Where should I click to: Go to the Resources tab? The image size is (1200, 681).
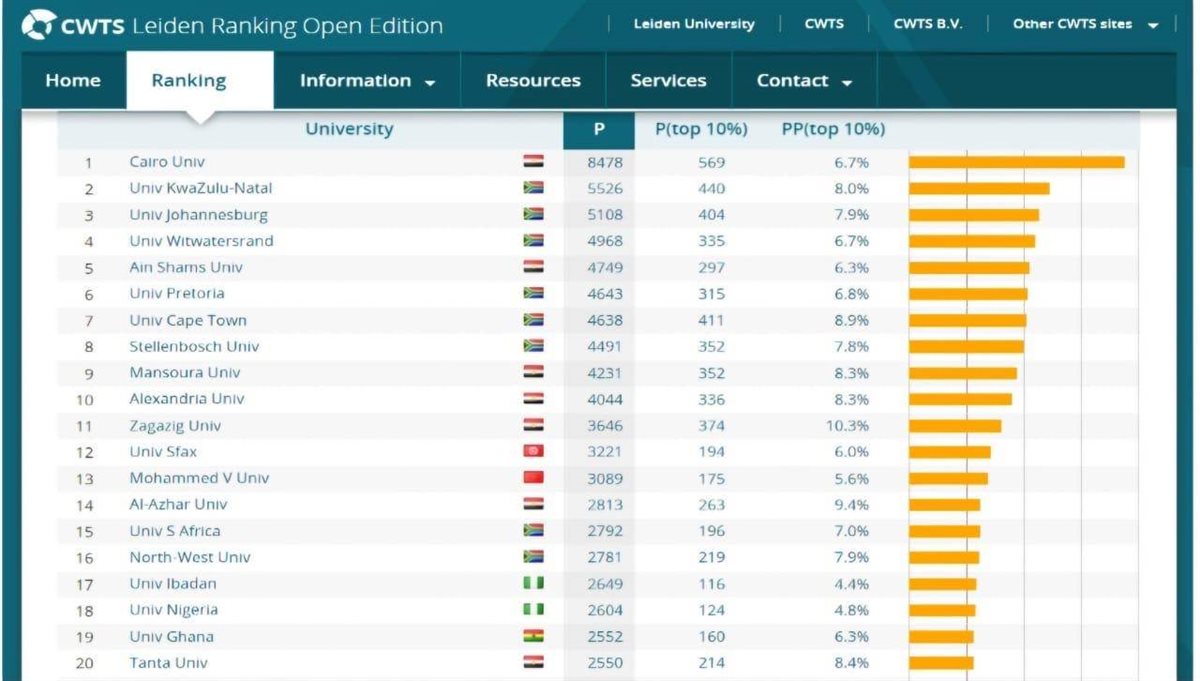pyautogui.click(x=533, y=81)
